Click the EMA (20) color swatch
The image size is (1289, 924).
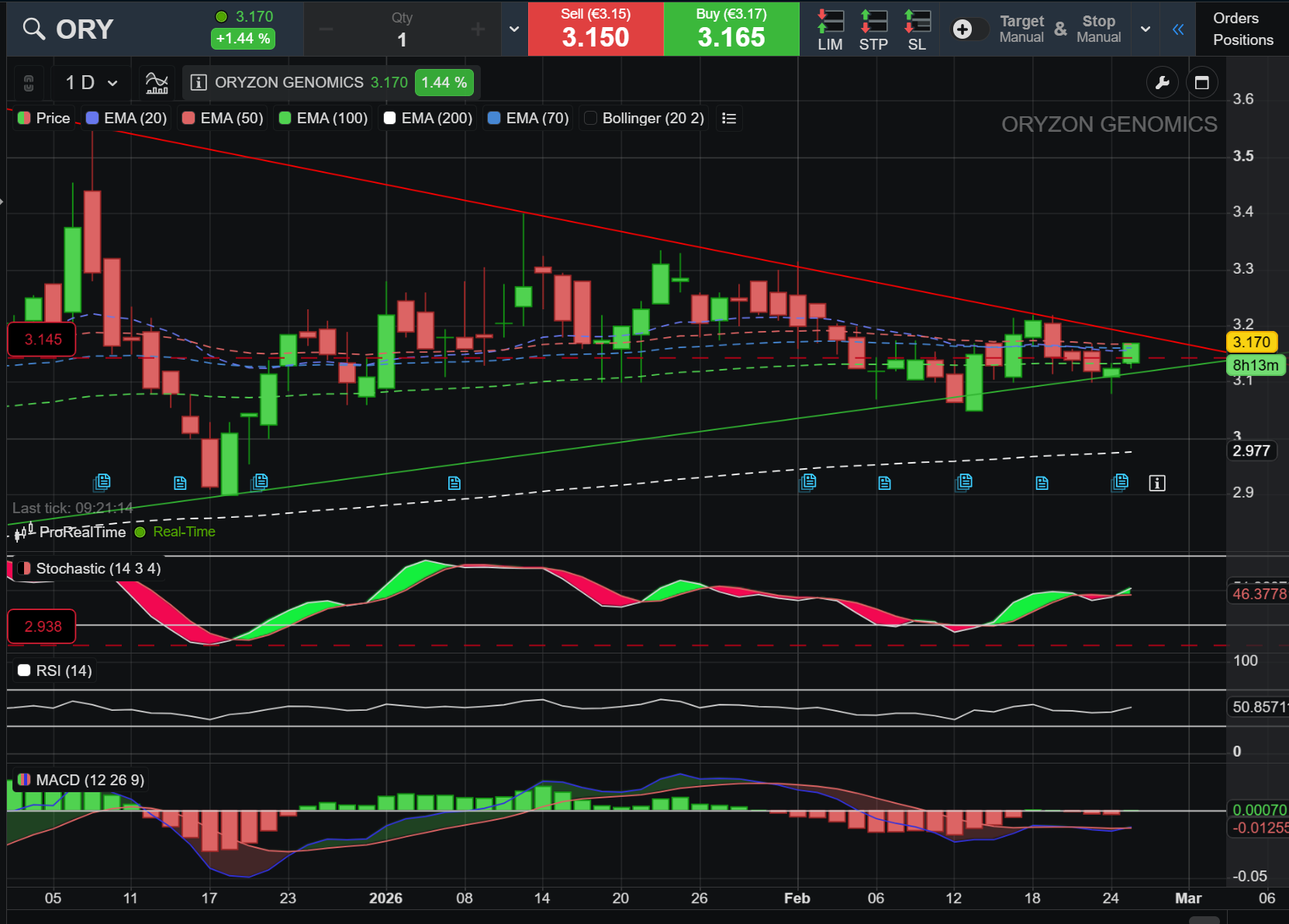(92, 119)
